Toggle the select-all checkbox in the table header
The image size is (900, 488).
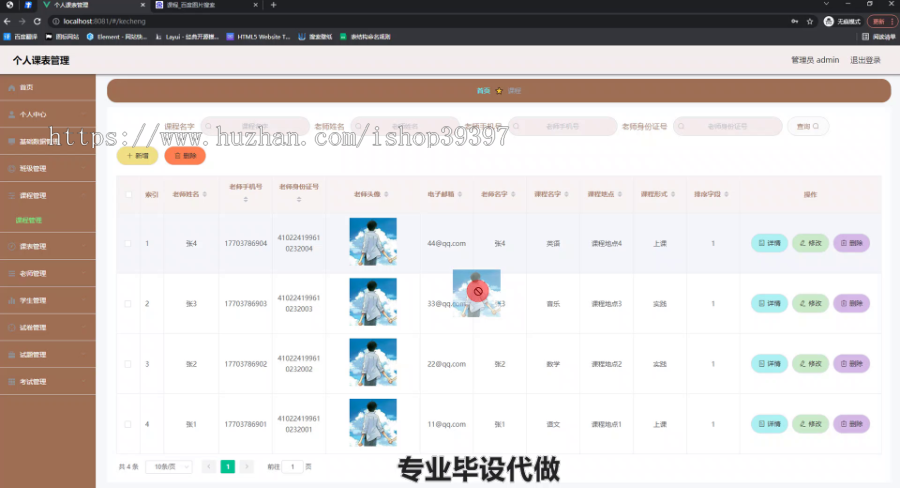click(x=128, y=194)
